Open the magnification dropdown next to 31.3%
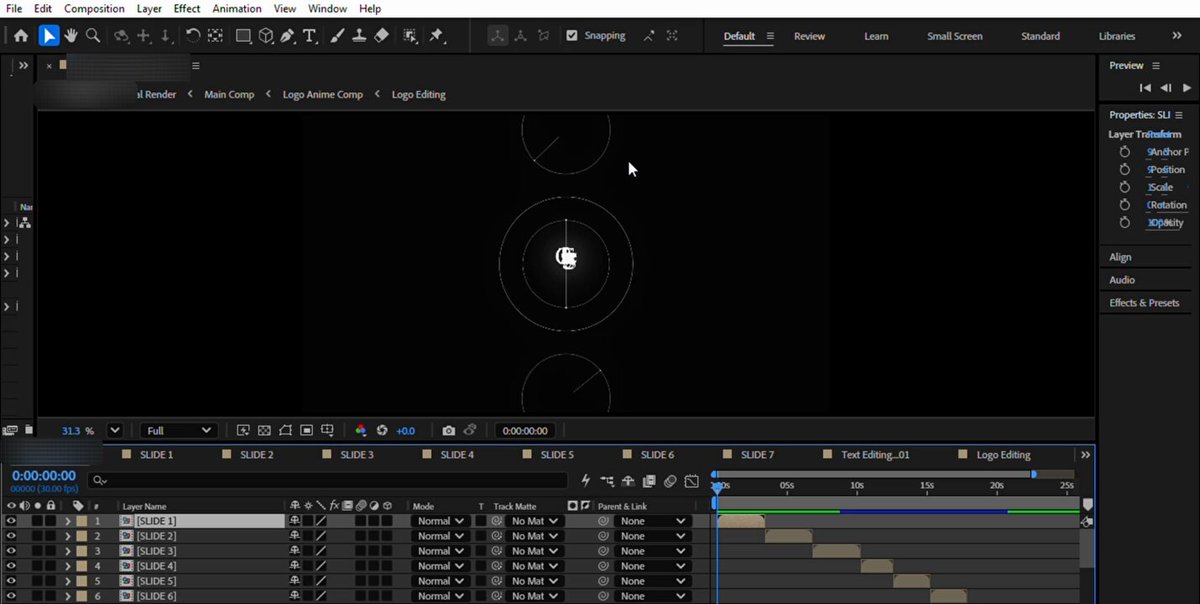The height and width of the screenshot is (604, 1200). [x=115, y=431]
